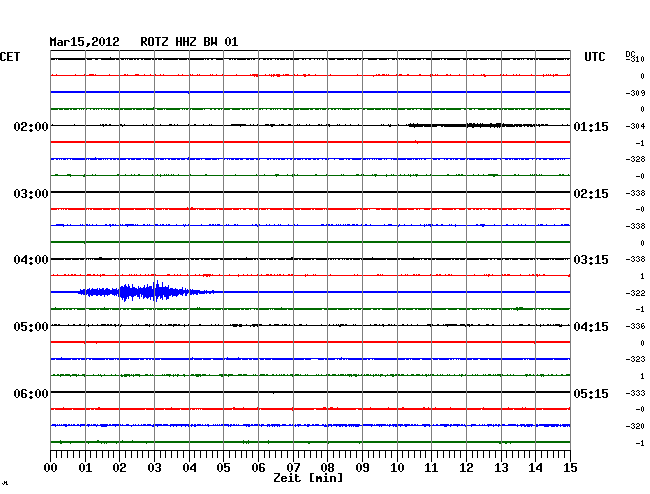650x494 pixels.
Task: Select the CET time label "05:00"
Action: (31, 327)
